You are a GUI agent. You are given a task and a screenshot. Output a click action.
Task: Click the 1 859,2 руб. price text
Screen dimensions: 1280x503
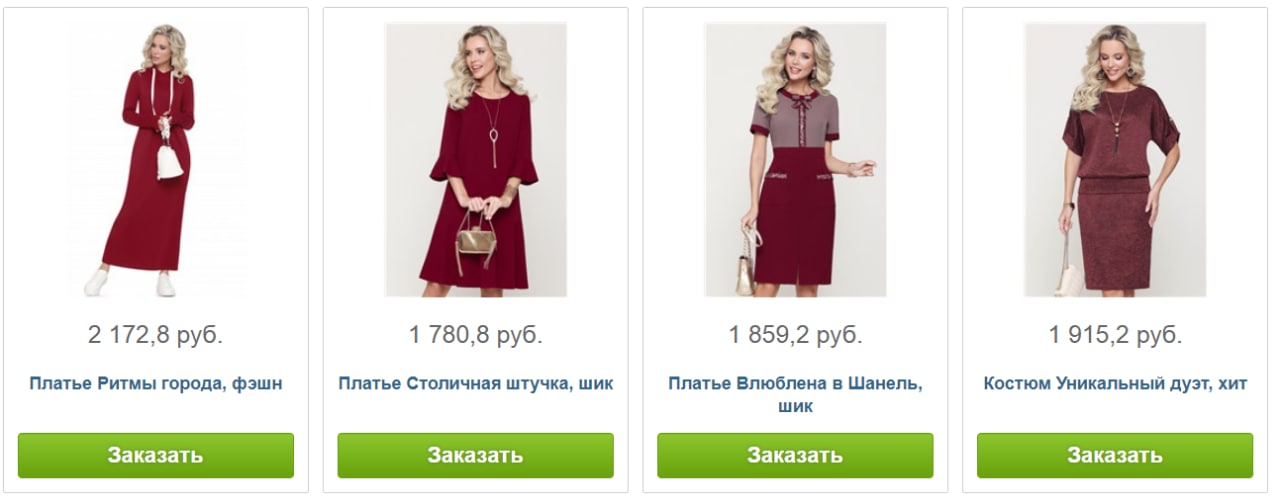click(795, 335)
